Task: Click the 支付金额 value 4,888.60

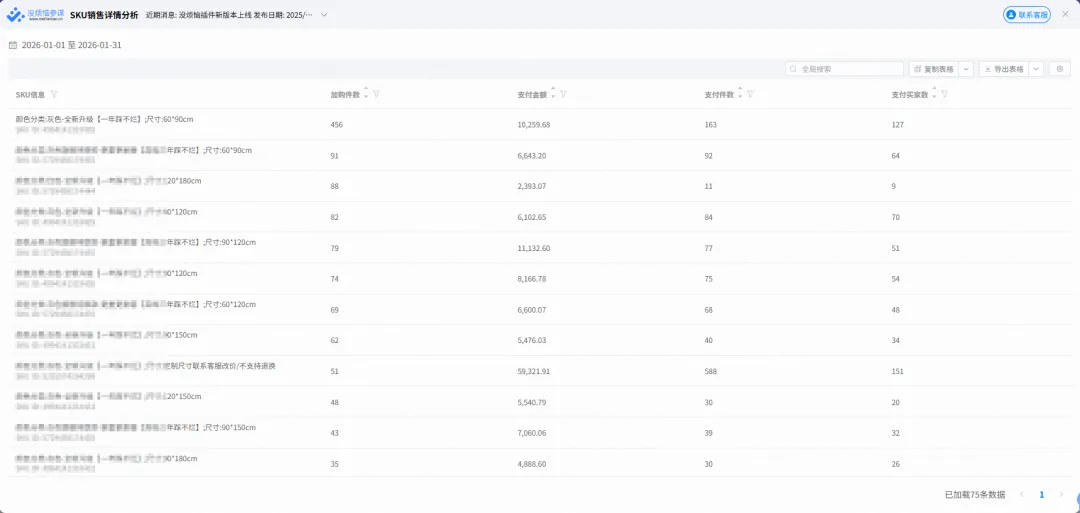Action: pyautogui.click(x=532, y=464)
